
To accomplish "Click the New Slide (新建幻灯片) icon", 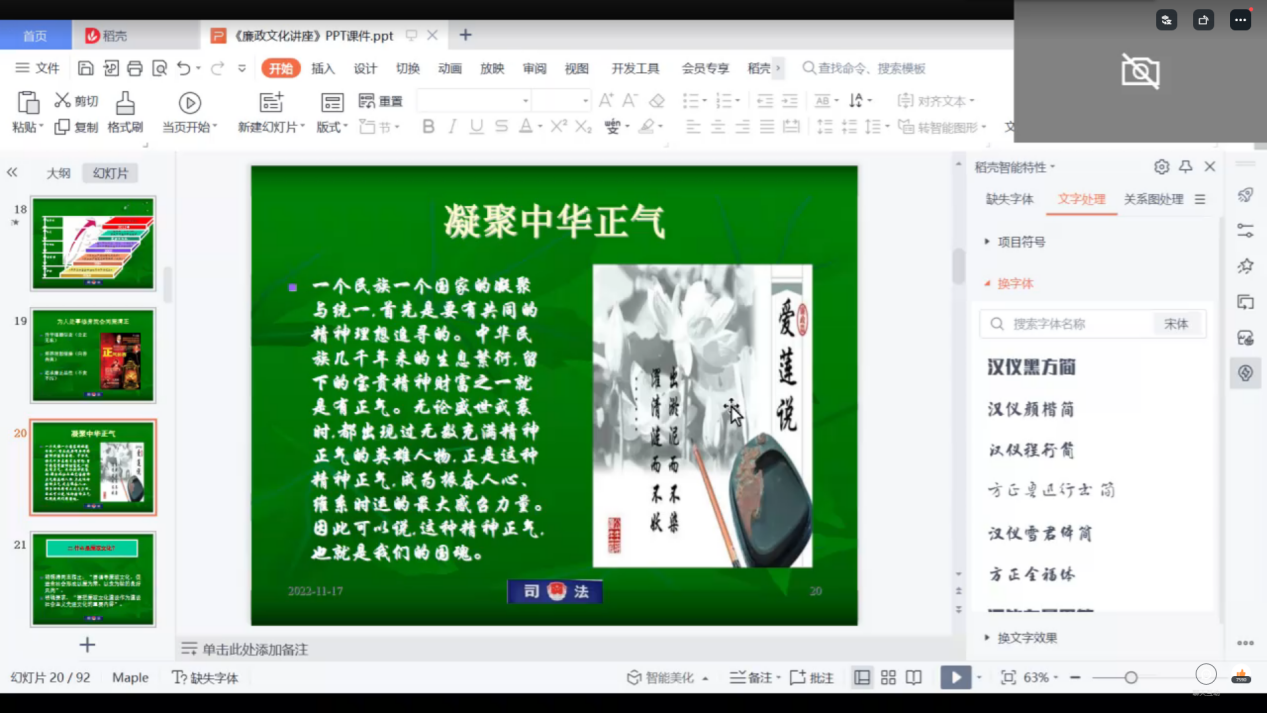I will click(x=271, y=103).
